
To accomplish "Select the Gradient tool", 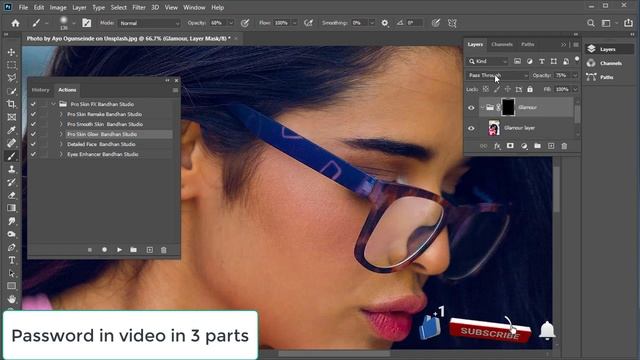I will pyautogui.click(x=11, y=208).
